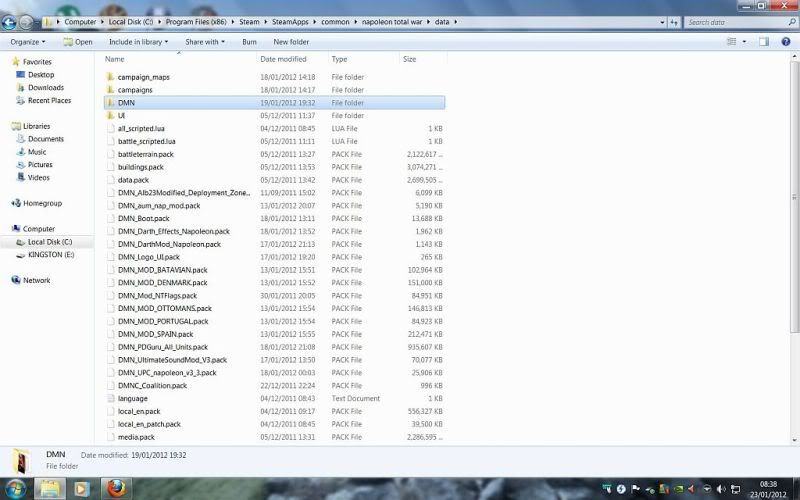Toggle the preview pane icon
The width and height of the screenshot is (800, 500).
click(x=763, y=42)
